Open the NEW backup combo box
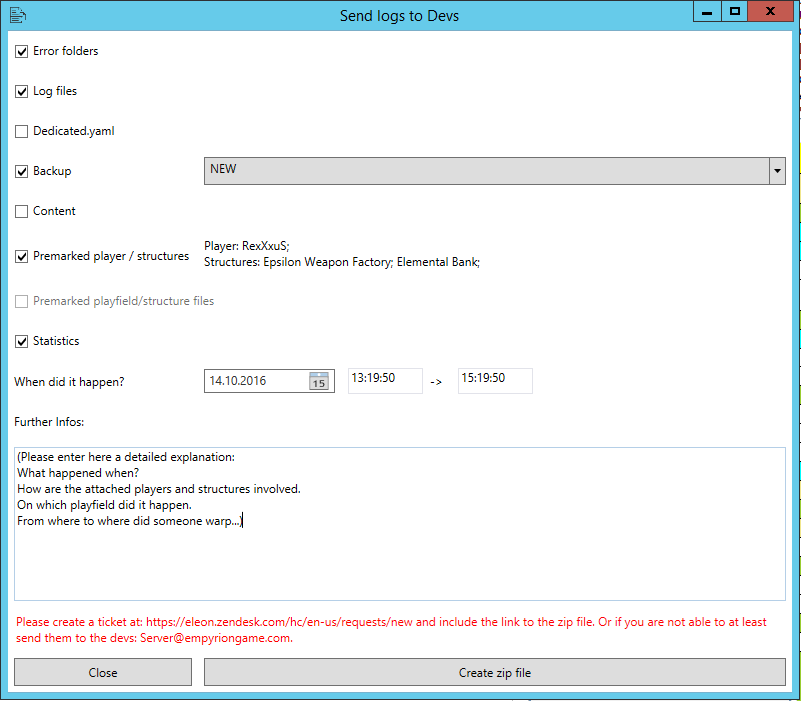Viewport: 801px width, 701px height. [494, 171]
